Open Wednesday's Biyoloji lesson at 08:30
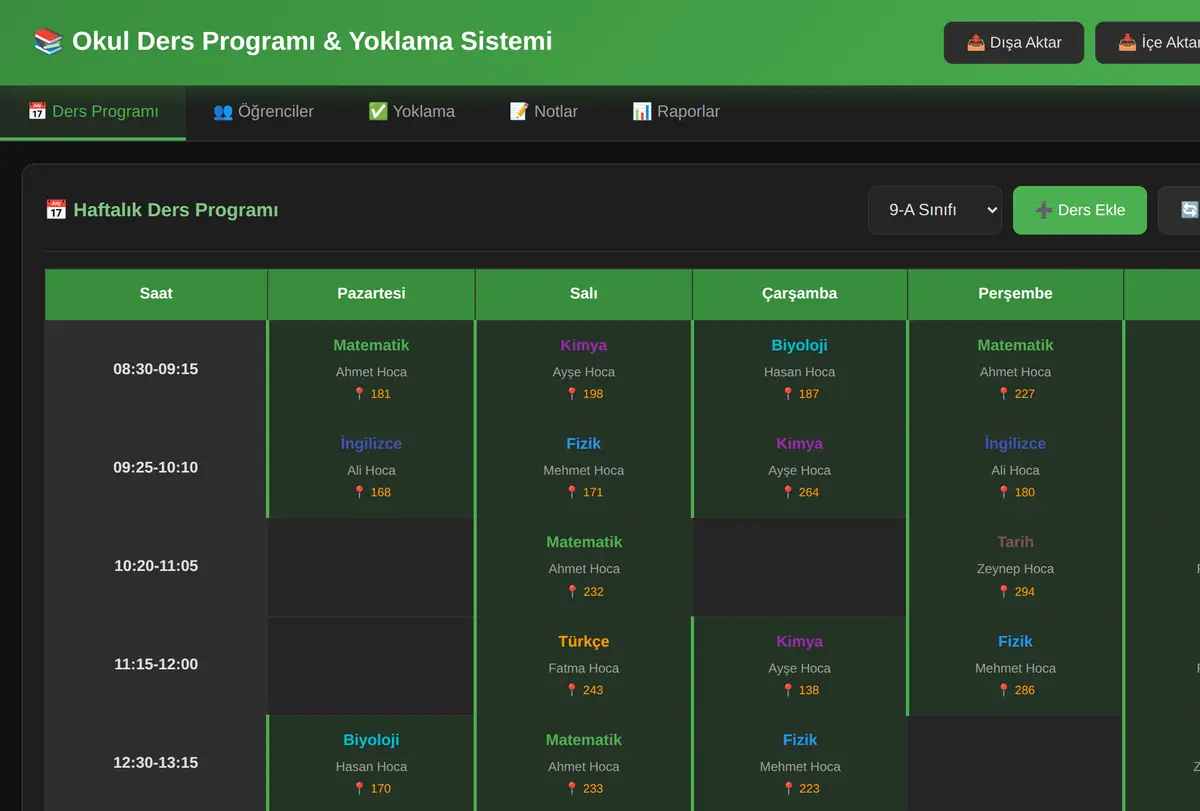This screenshot has height=811, width=1200. (800, 369)
